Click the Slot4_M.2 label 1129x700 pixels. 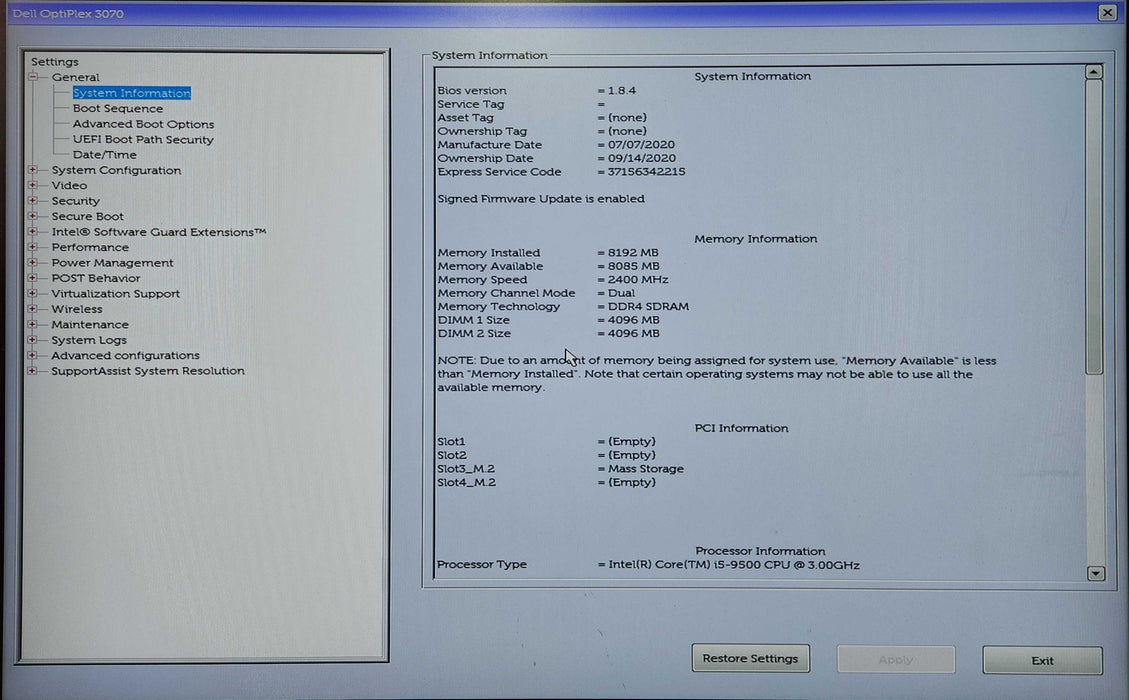click(x=466, y=483)
